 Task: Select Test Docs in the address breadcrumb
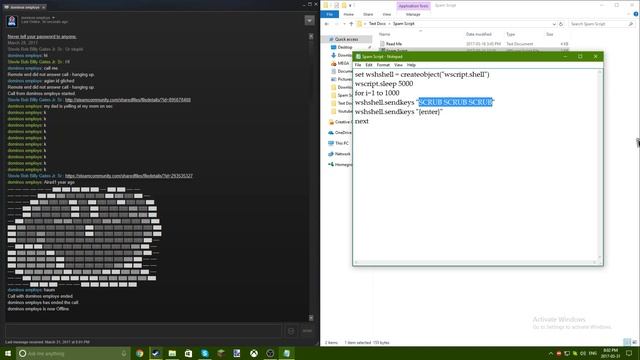pos(377,24)
